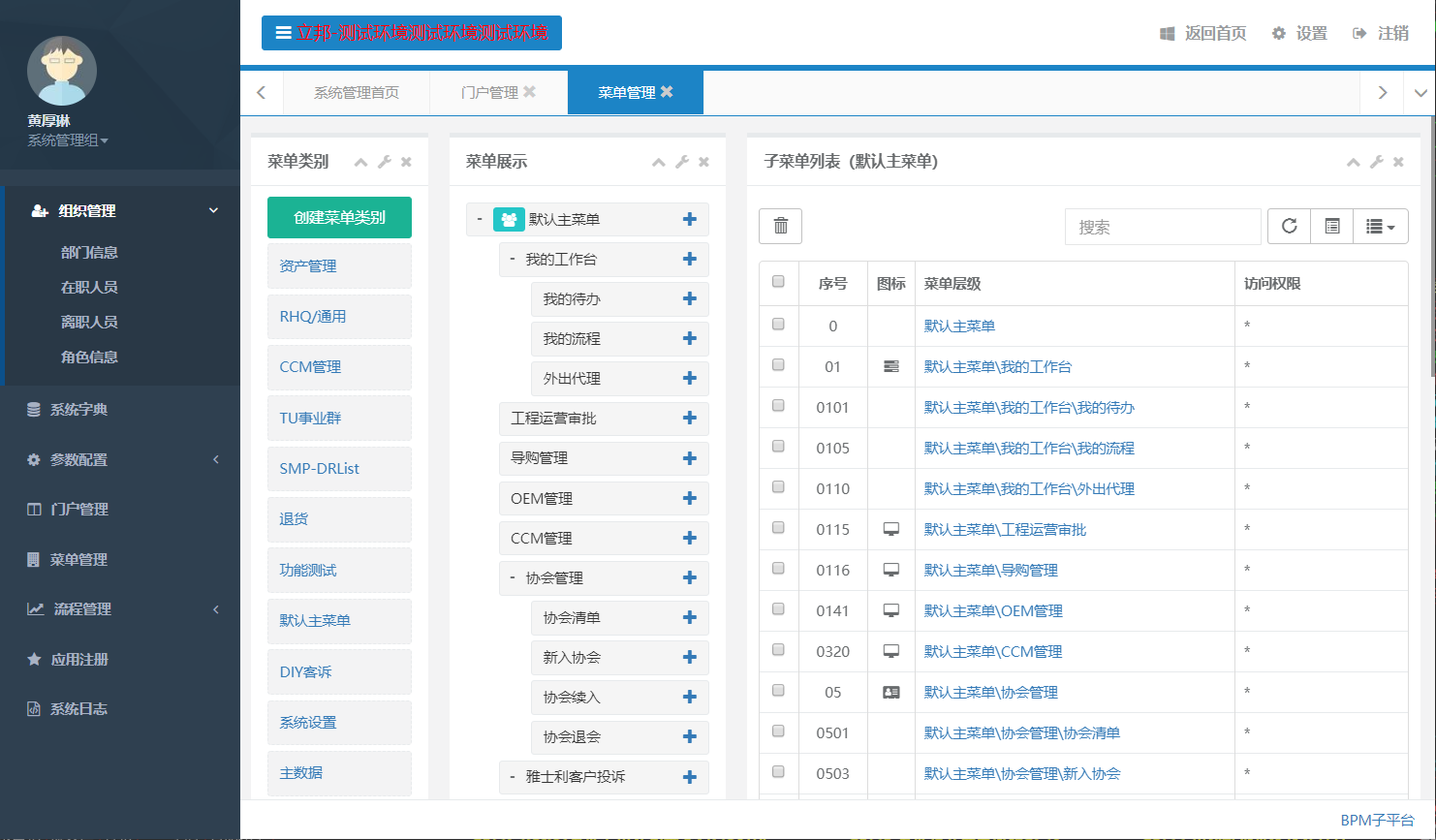This screenshot has width=1436, height=840.
Task: Click the plus icon next to 我的待办
Action: [689, 298]
